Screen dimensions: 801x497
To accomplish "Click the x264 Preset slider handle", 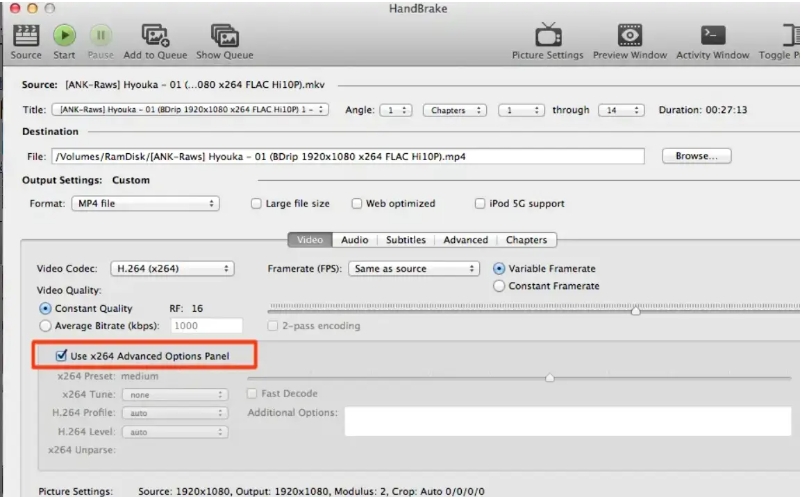I will click(x=550, y=378).
